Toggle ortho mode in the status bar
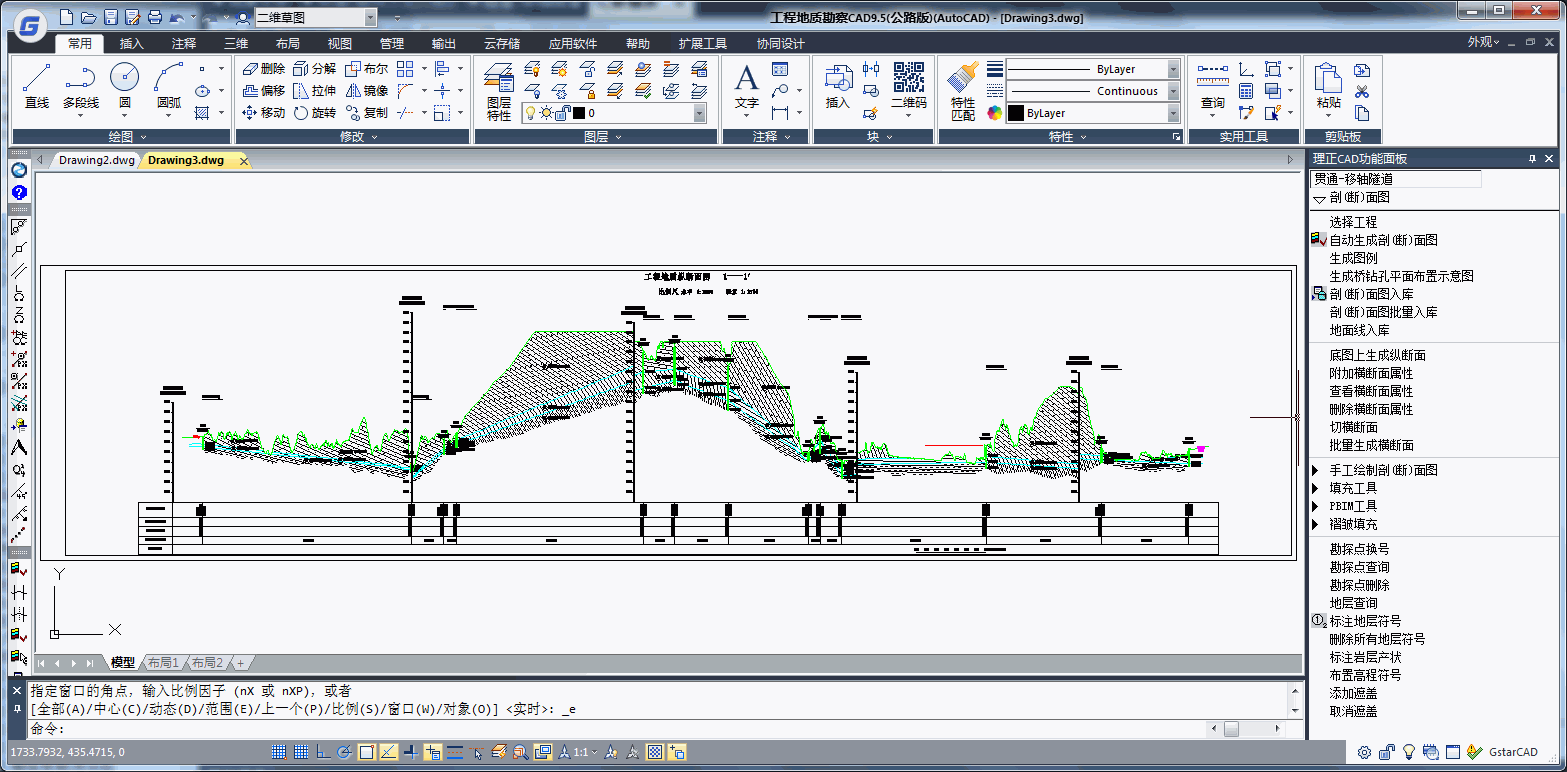This screenshot has height=772, width=1567. 323,752
